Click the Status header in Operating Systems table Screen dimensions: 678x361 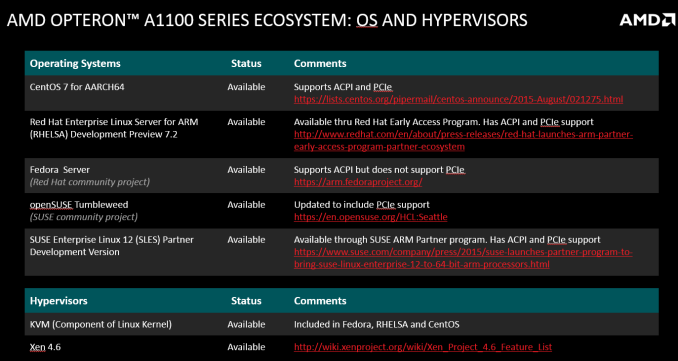point(246,63)
